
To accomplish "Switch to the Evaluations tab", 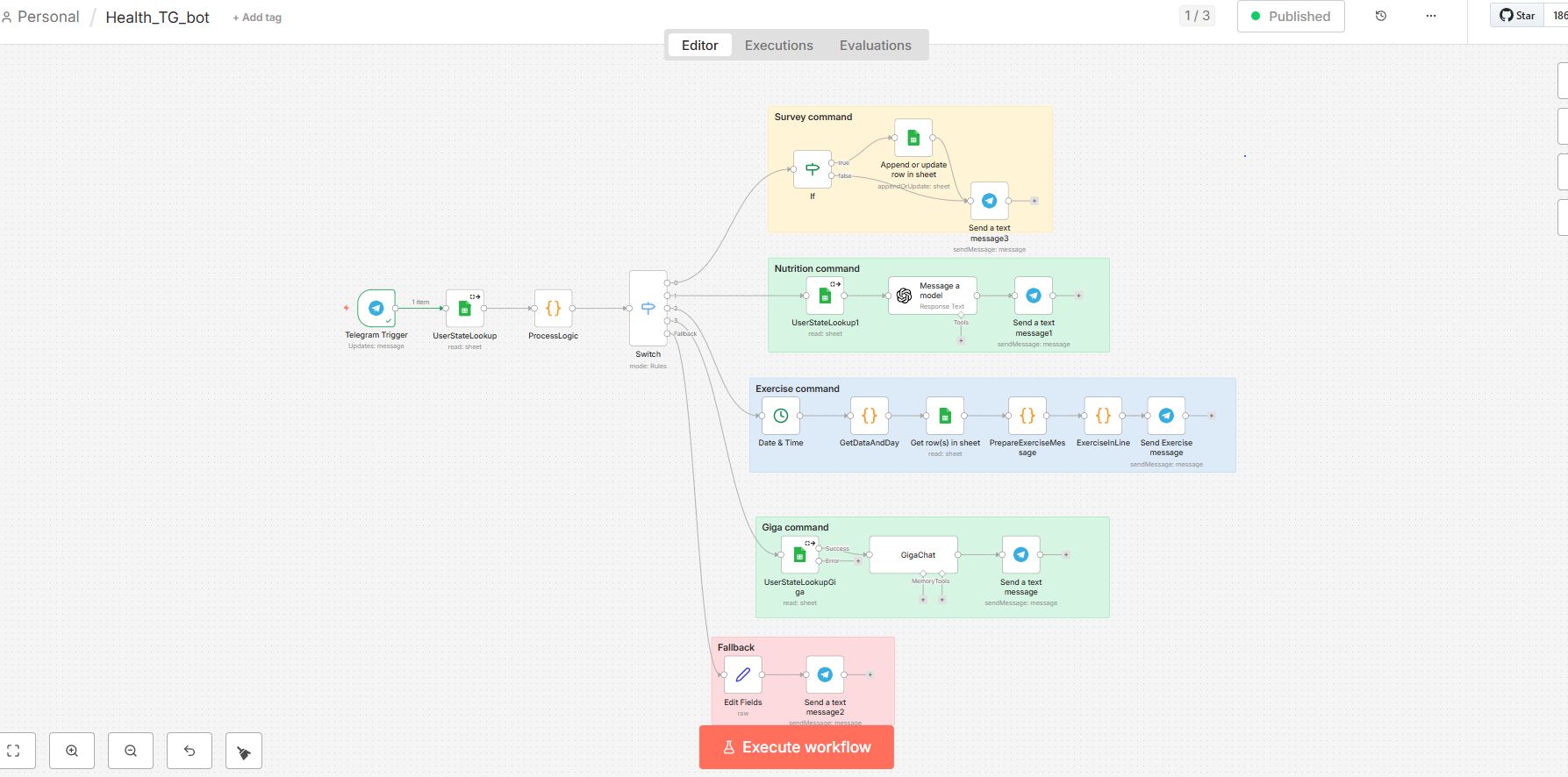I will tap(875, 46).
